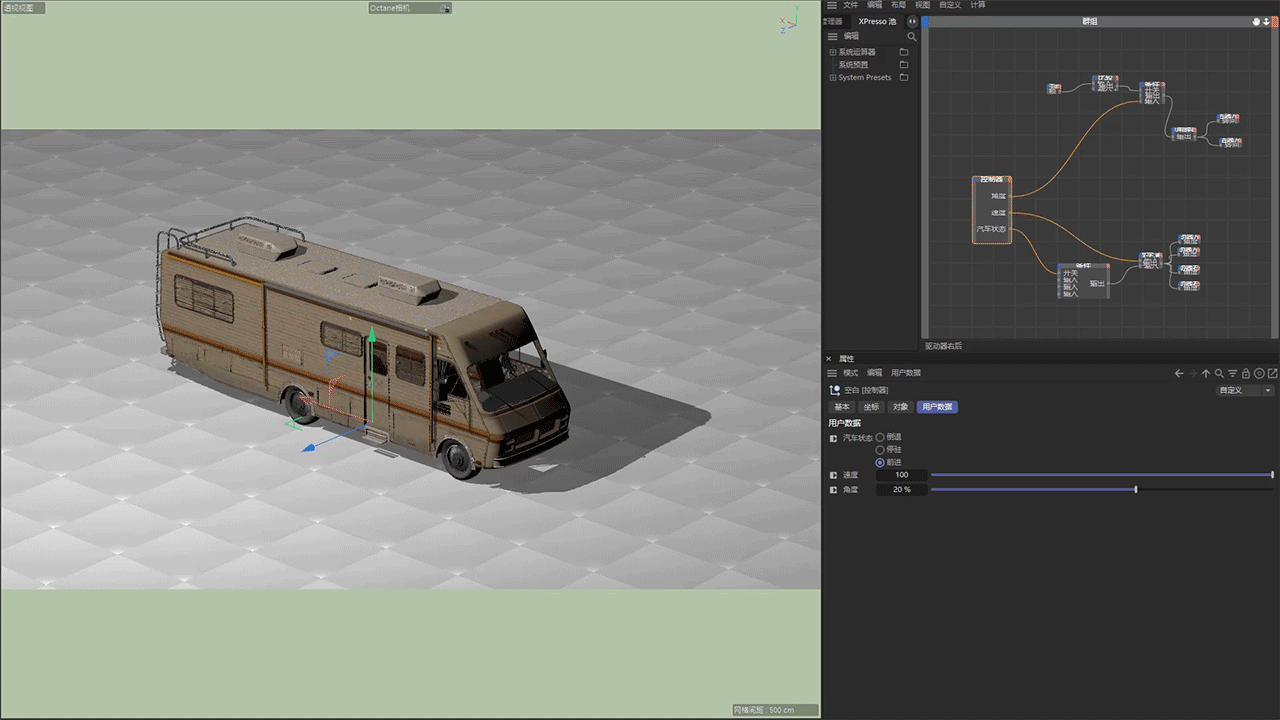Click the filter icon in Attributes panel

pyautogui.click(x=1233, y=373)
